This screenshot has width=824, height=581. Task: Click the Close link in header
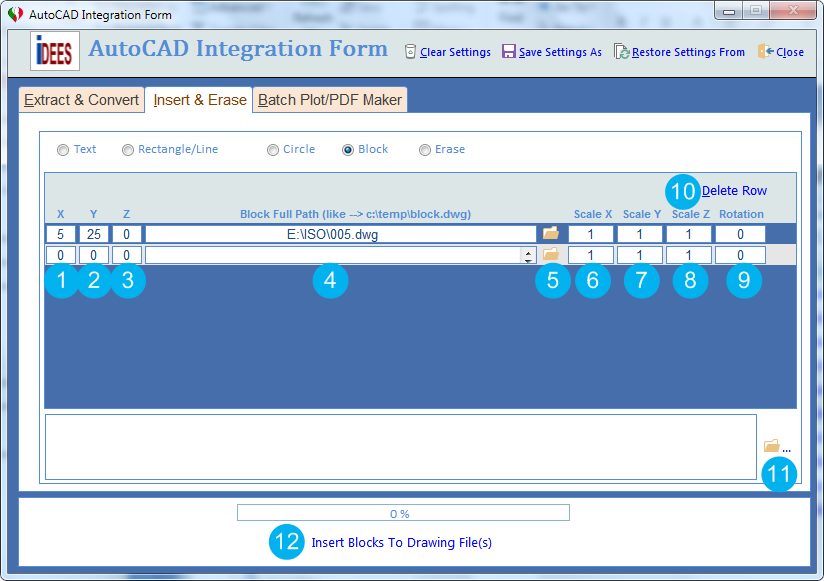(x=790, y=52)
